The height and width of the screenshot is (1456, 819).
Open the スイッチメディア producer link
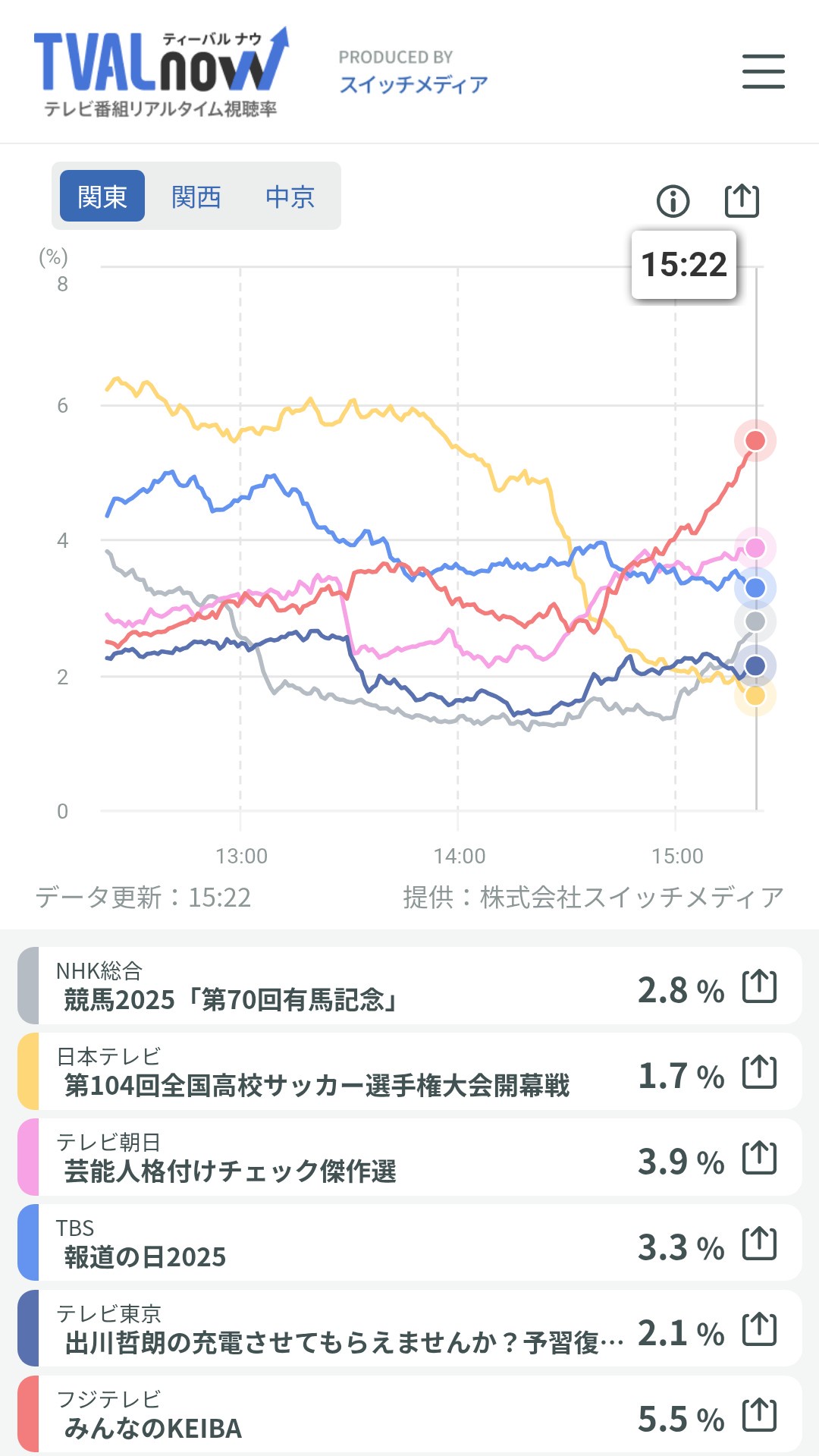pyautogui.click(x=413, y=83)
